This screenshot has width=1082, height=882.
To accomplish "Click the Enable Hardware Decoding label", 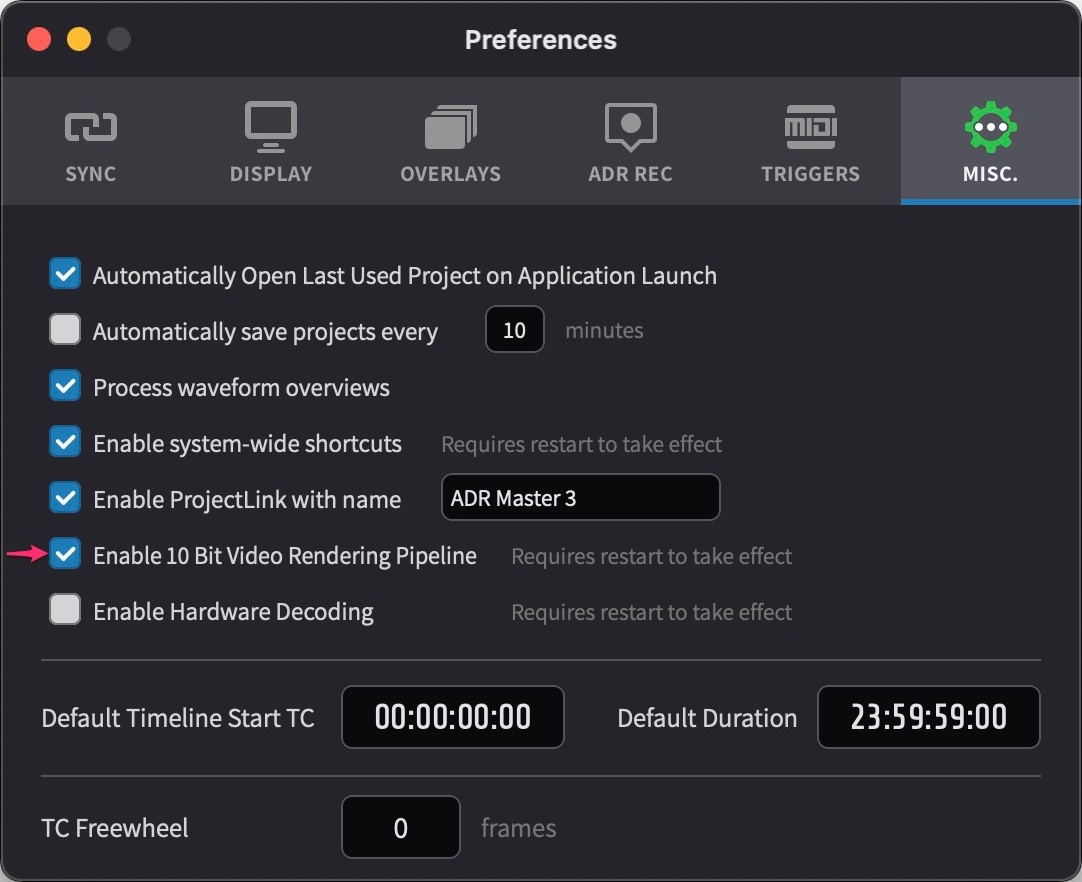I will pyautogui.click(x=233, y=612).
